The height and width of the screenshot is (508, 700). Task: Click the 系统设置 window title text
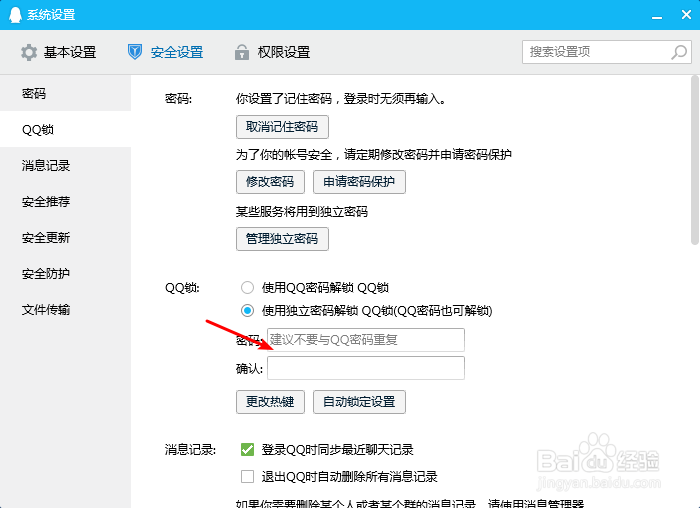pyautogui.click(x=51, y=15)
